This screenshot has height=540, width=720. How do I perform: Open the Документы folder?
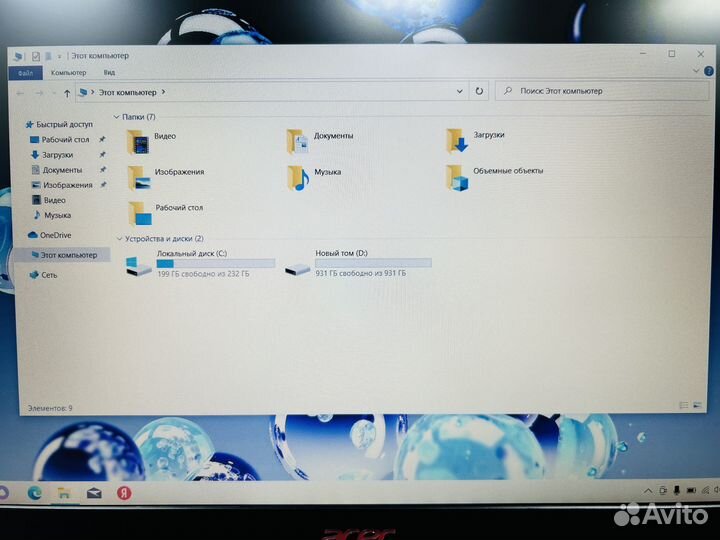320,141
